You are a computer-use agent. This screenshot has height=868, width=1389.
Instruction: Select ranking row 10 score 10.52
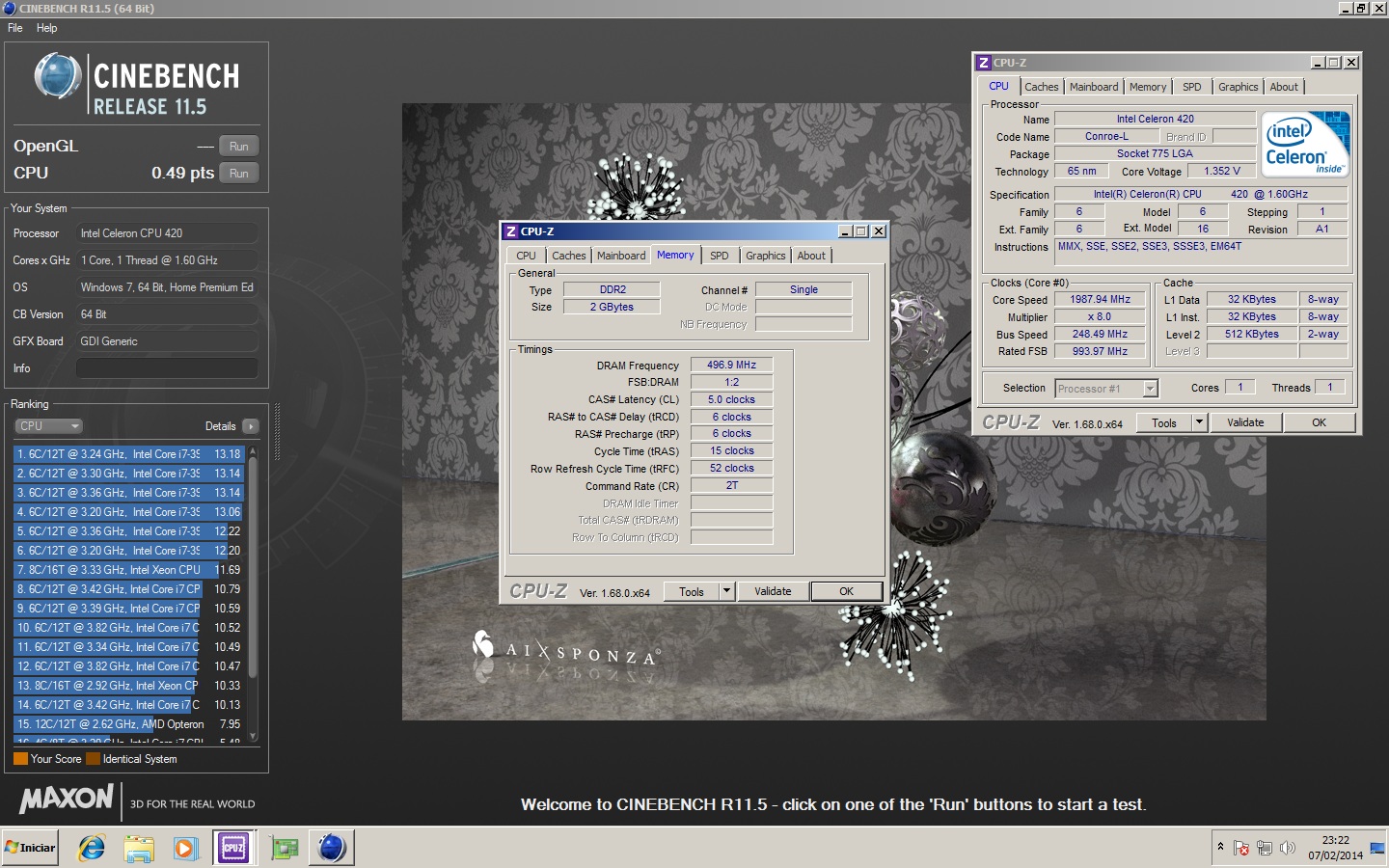tap(128, 628)
